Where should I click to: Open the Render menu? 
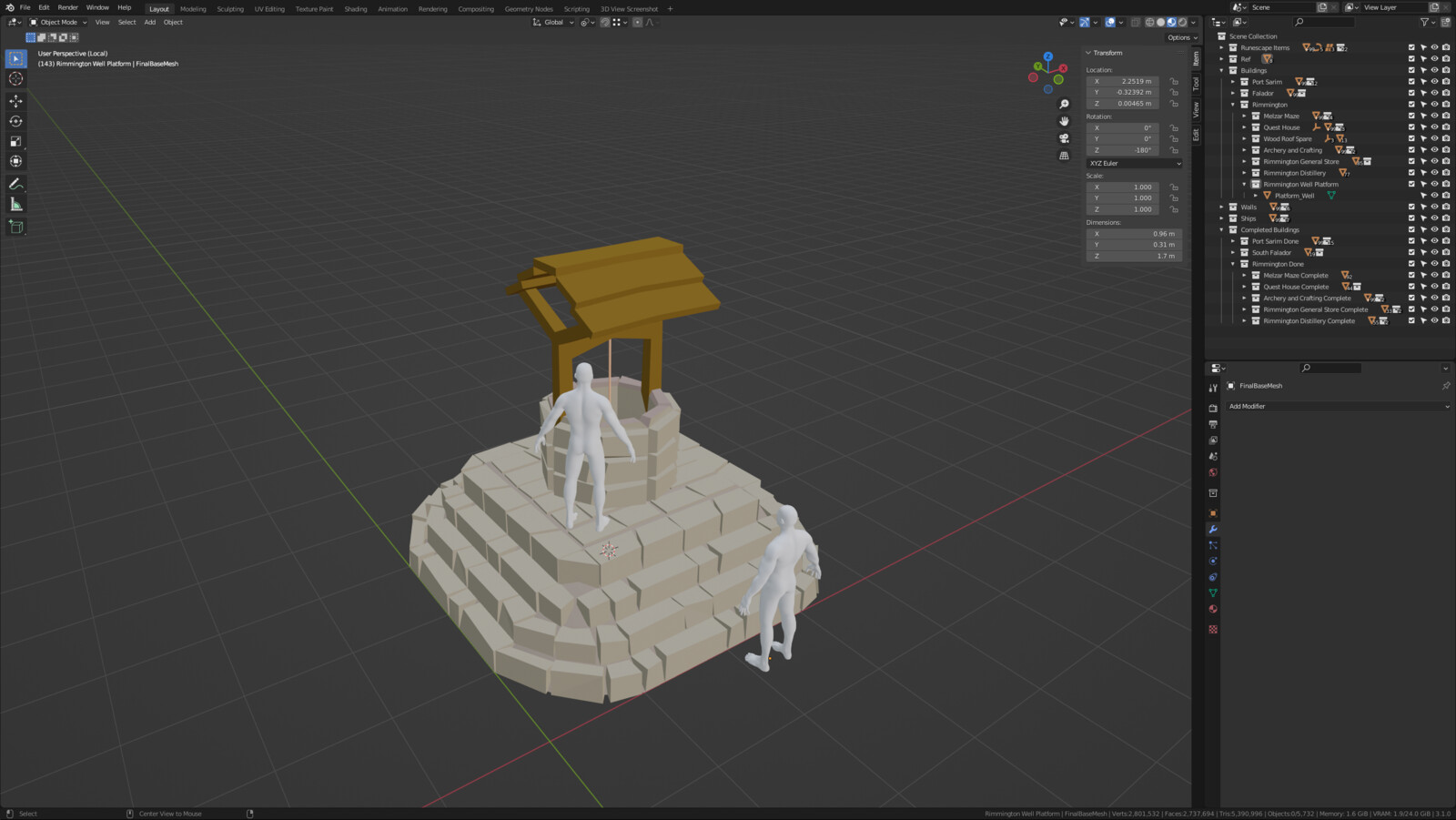[x=67, y=7]
